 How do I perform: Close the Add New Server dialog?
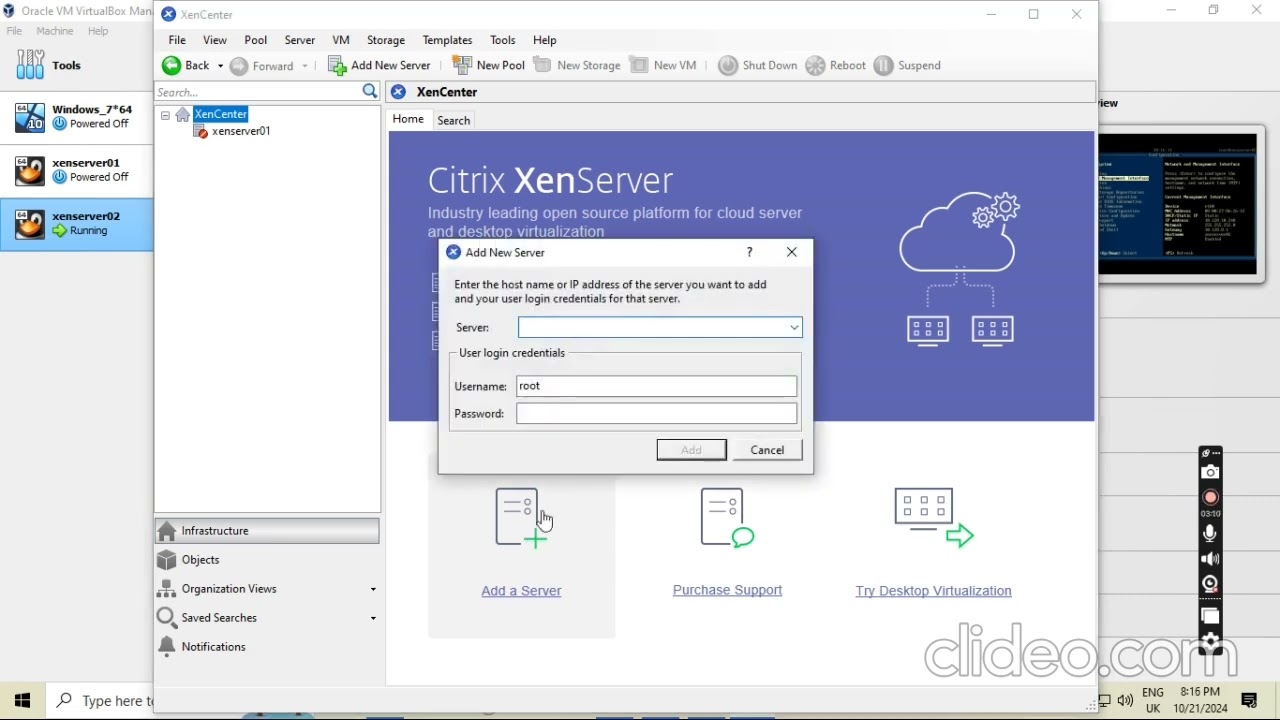coord(792,252)
